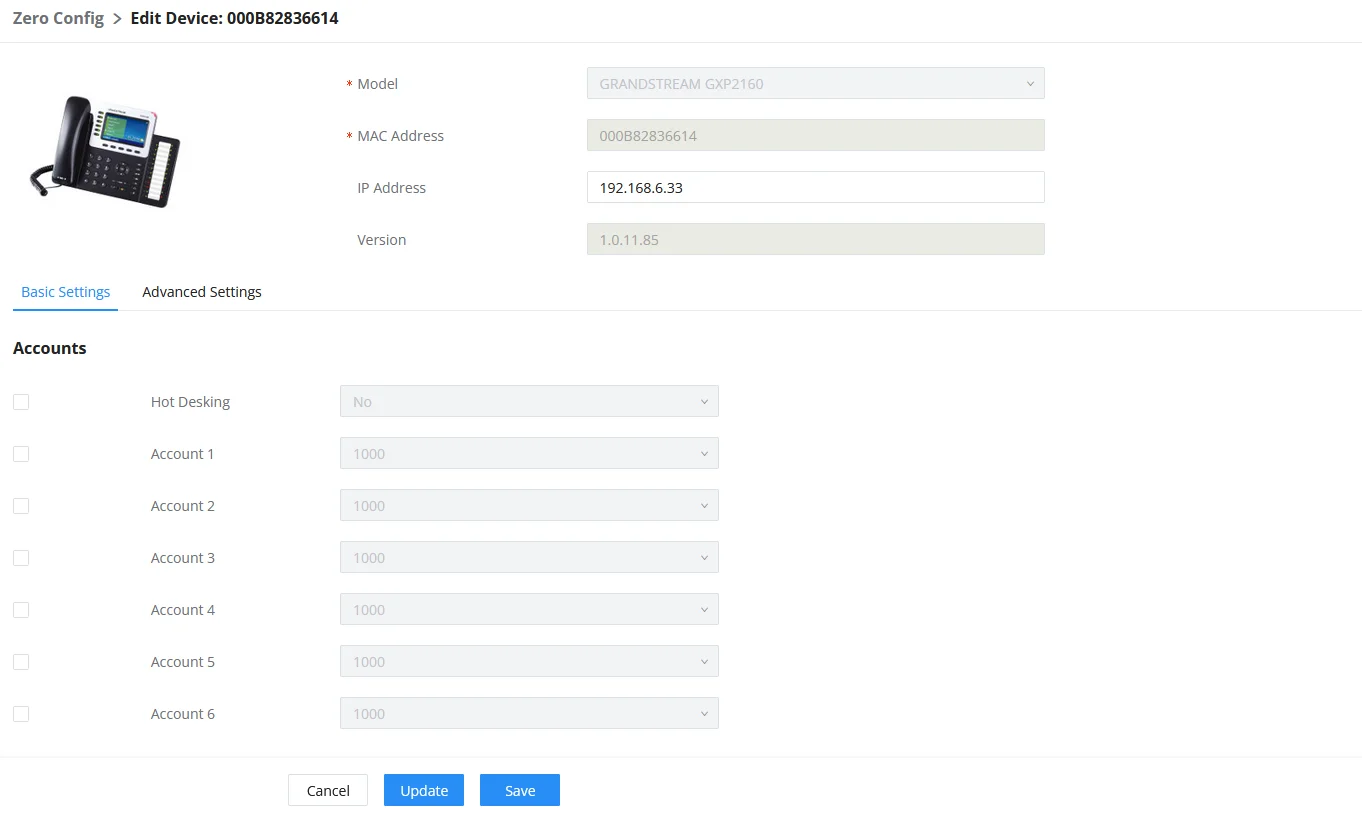The image size is (1362, 819).
Task: Expand the Account 3 extension dropdown
Action: tap(529, 557)
